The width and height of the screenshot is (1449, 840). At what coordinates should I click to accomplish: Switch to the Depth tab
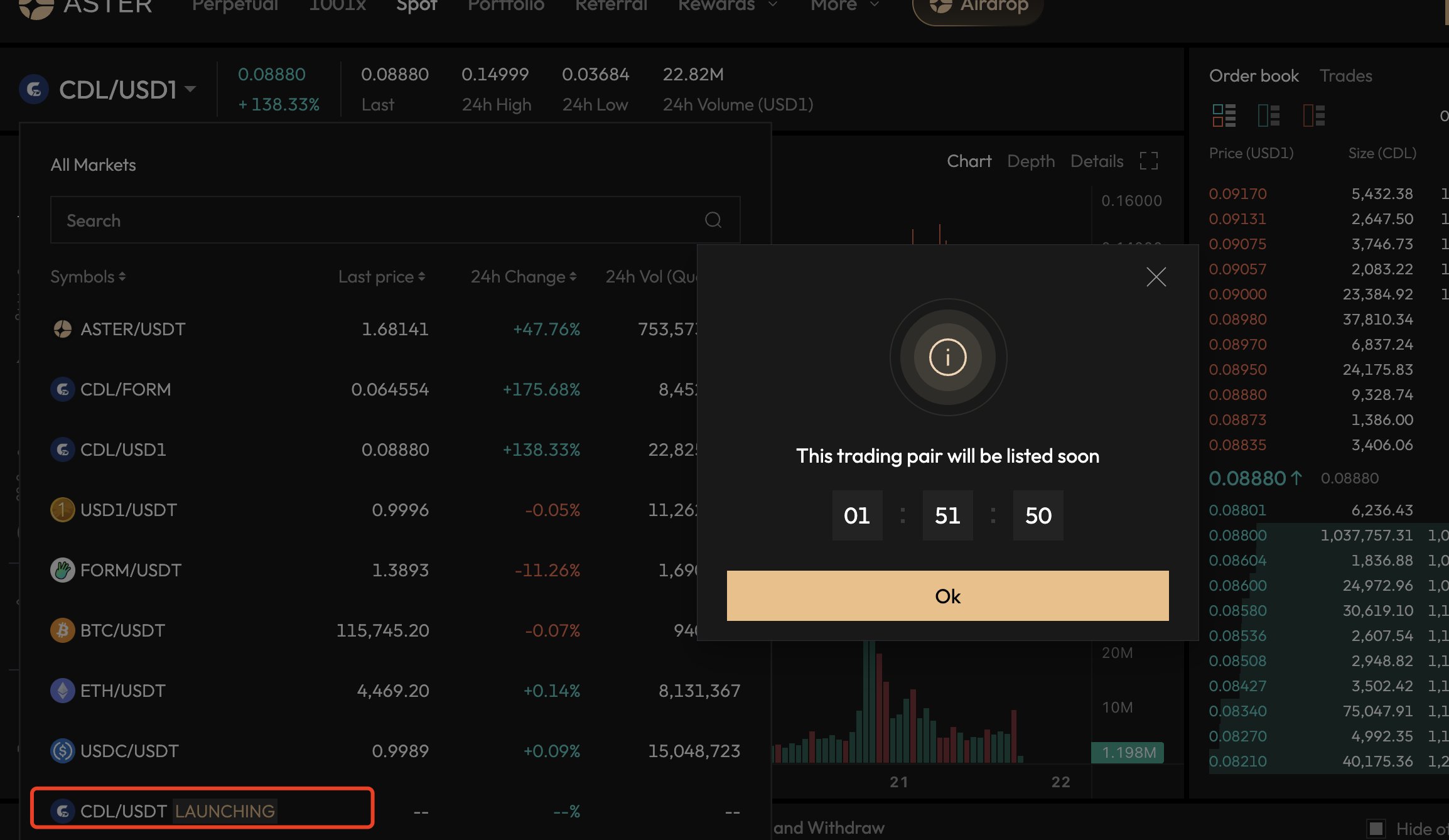[x=1030, y=161]
